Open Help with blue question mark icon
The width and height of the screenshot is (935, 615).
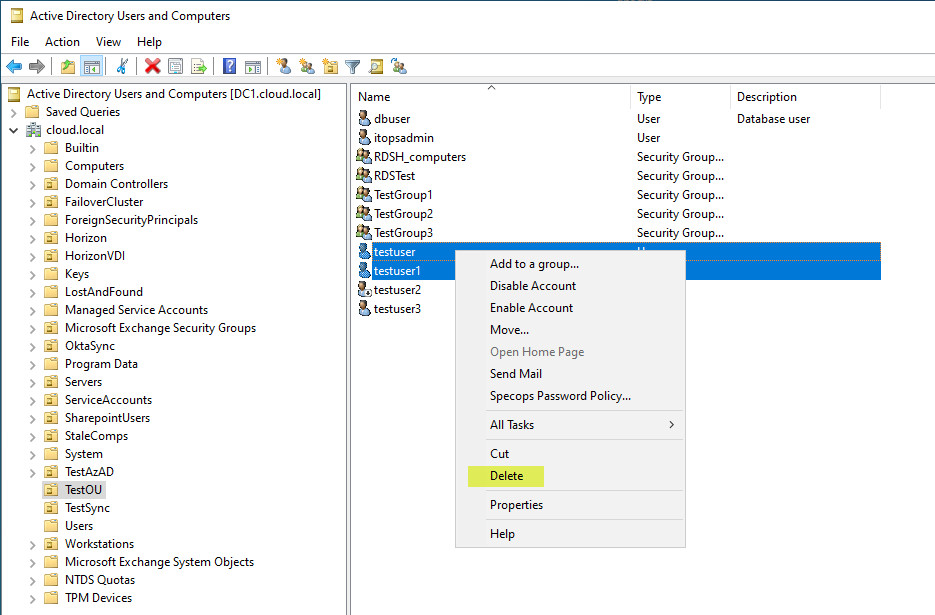(x=230, y=66)
